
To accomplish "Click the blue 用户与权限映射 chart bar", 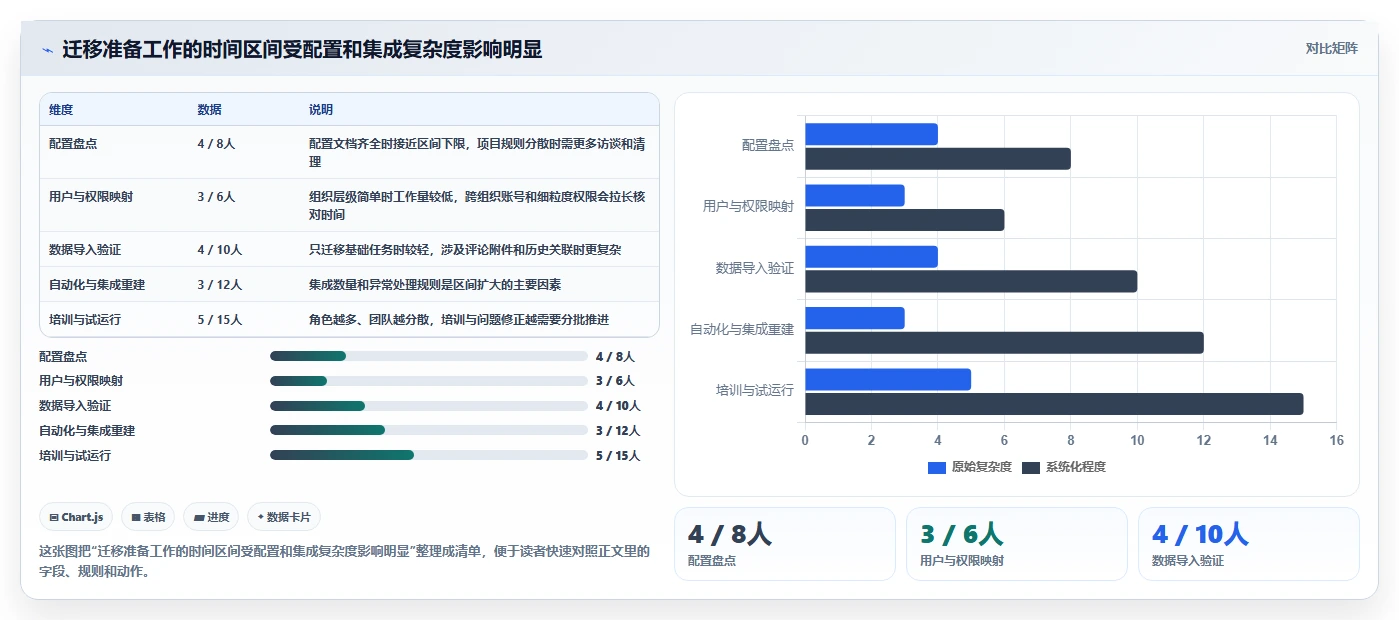I will click(x=855, y=195).
